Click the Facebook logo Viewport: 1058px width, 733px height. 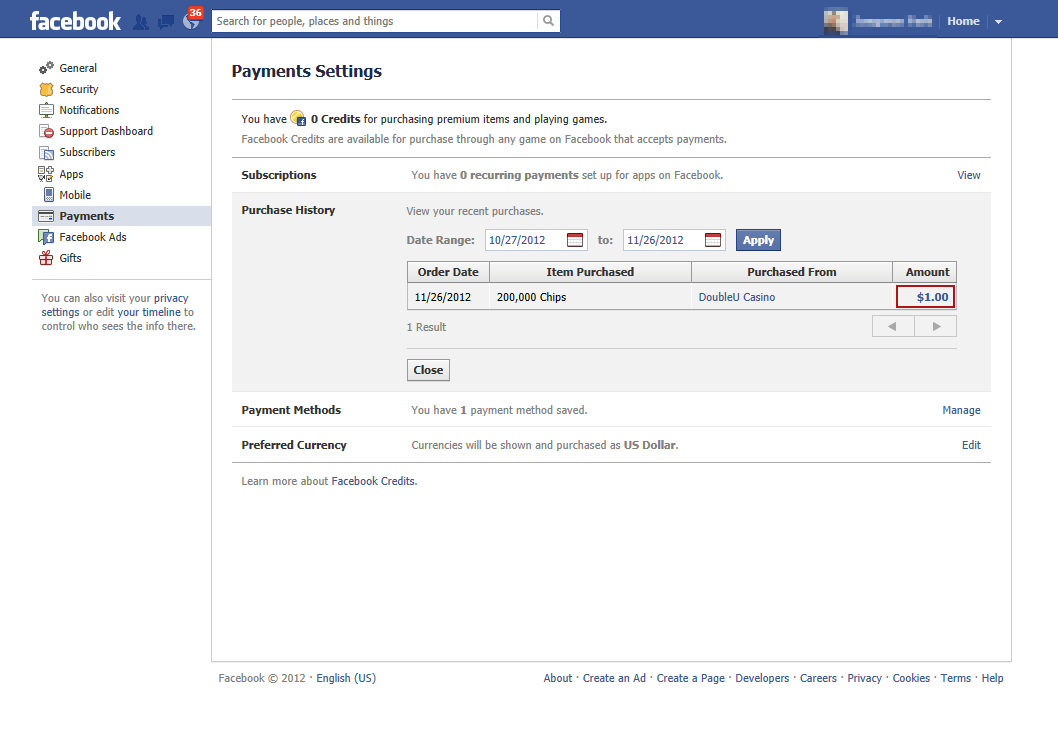[x=75, y=21]
